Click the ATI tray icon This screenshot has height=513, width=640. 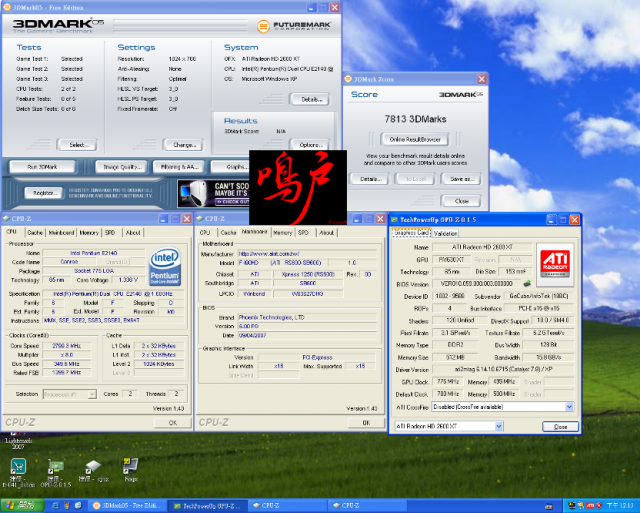coord(590,506)
